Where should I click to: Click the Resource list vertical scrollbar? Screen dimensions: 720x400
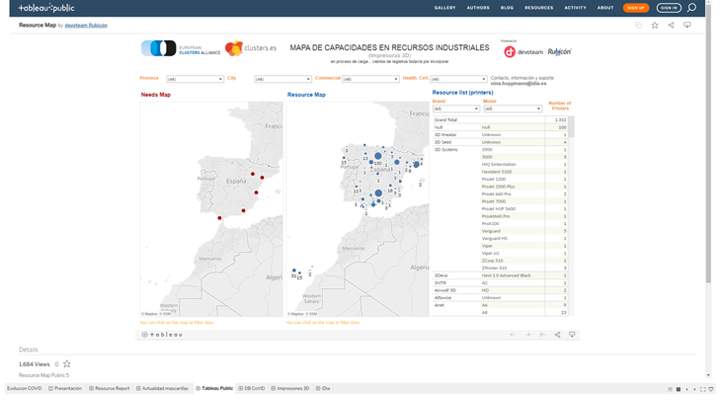tap(571, 127)
